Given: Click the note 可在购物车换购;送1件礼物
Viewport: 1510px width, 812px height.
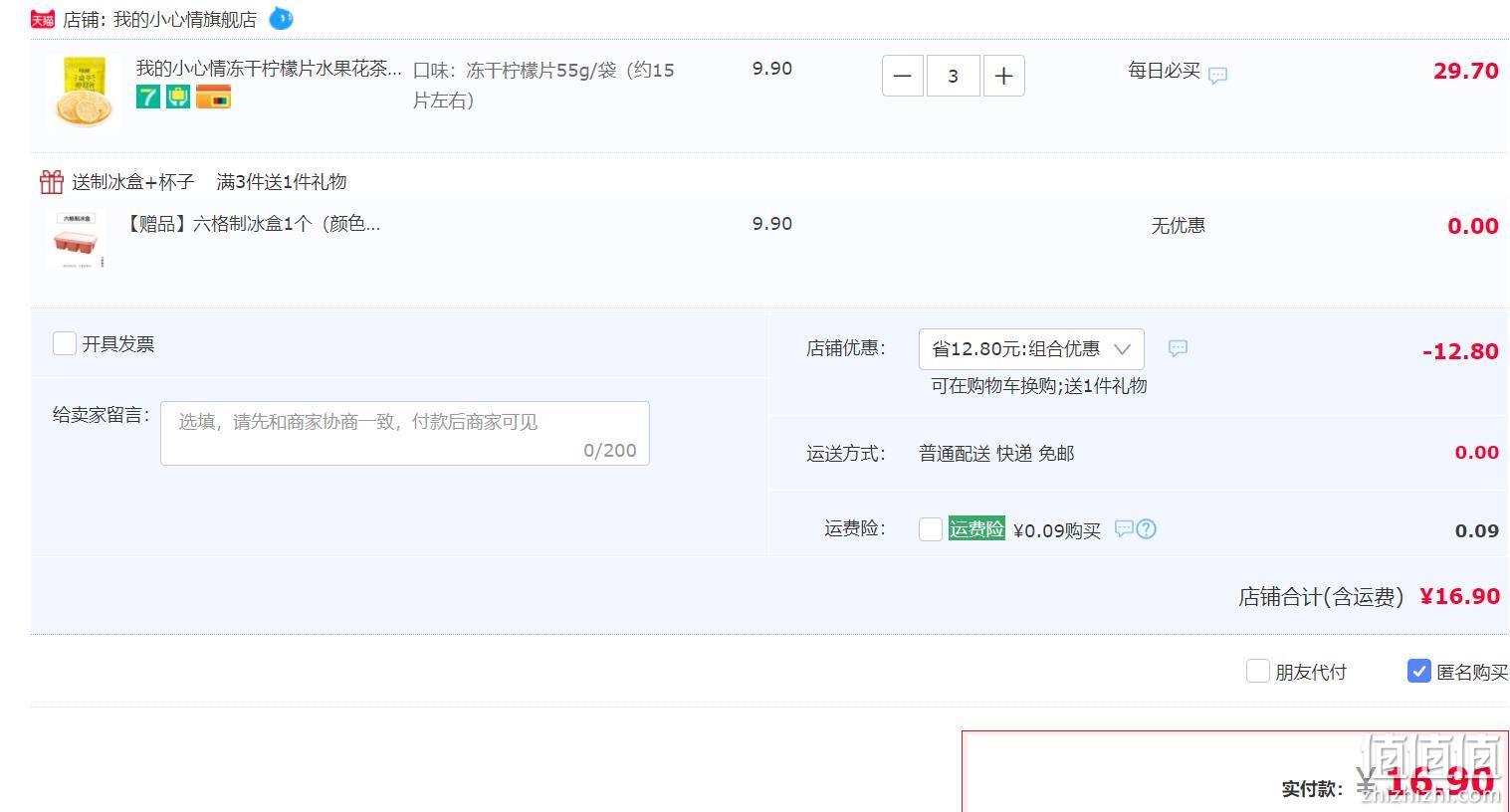Looking at the screenshot, I should [x=1038, y=386].
